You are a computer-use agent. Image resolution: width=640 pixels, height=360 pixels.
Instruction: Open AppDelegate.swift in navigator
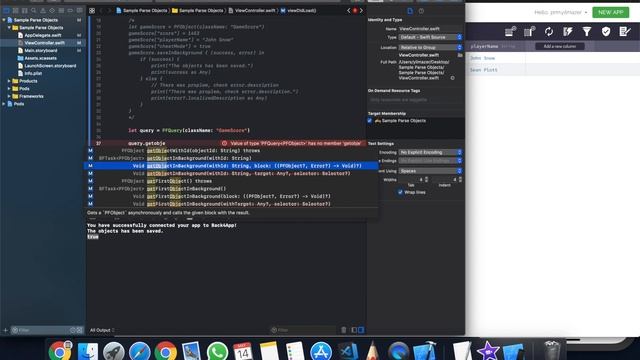(43, 35)
